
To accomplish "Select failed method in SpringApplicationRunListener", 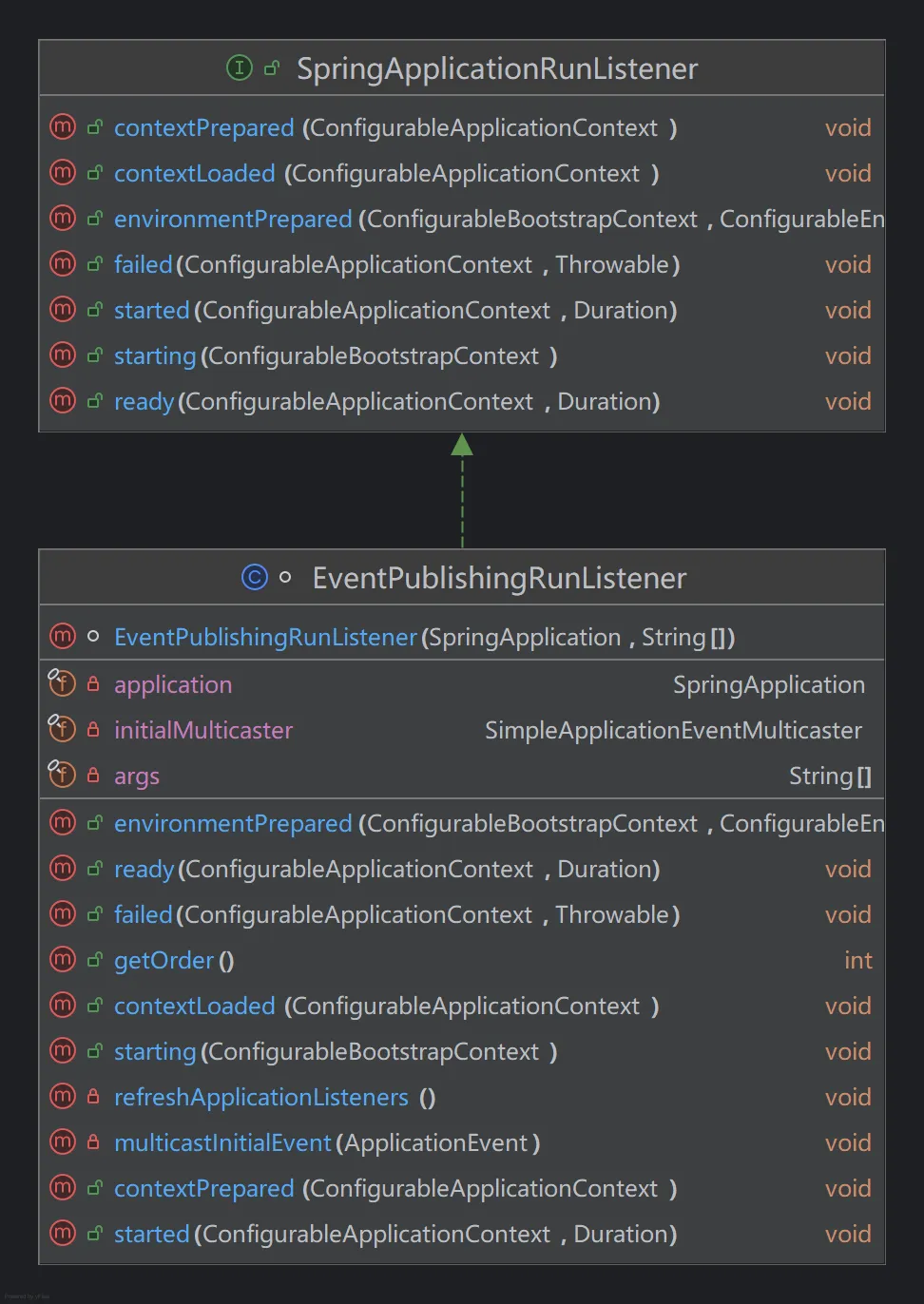I will click(144, 265).
